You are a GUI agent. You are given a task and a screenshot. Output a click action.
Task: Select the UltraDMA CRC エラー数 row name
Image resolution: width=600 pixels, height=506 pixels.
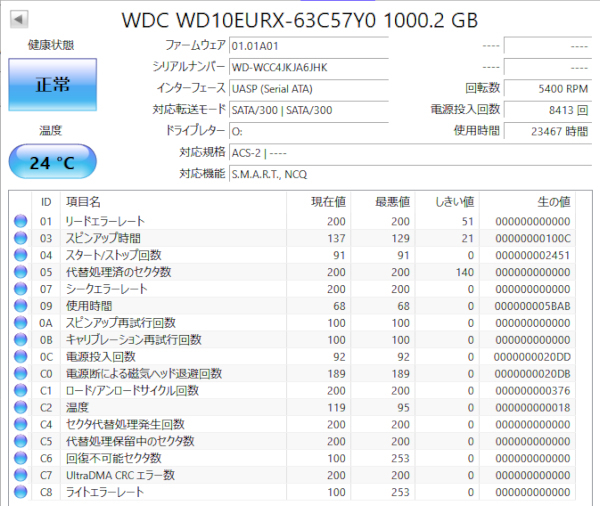[x=121, y=475]
